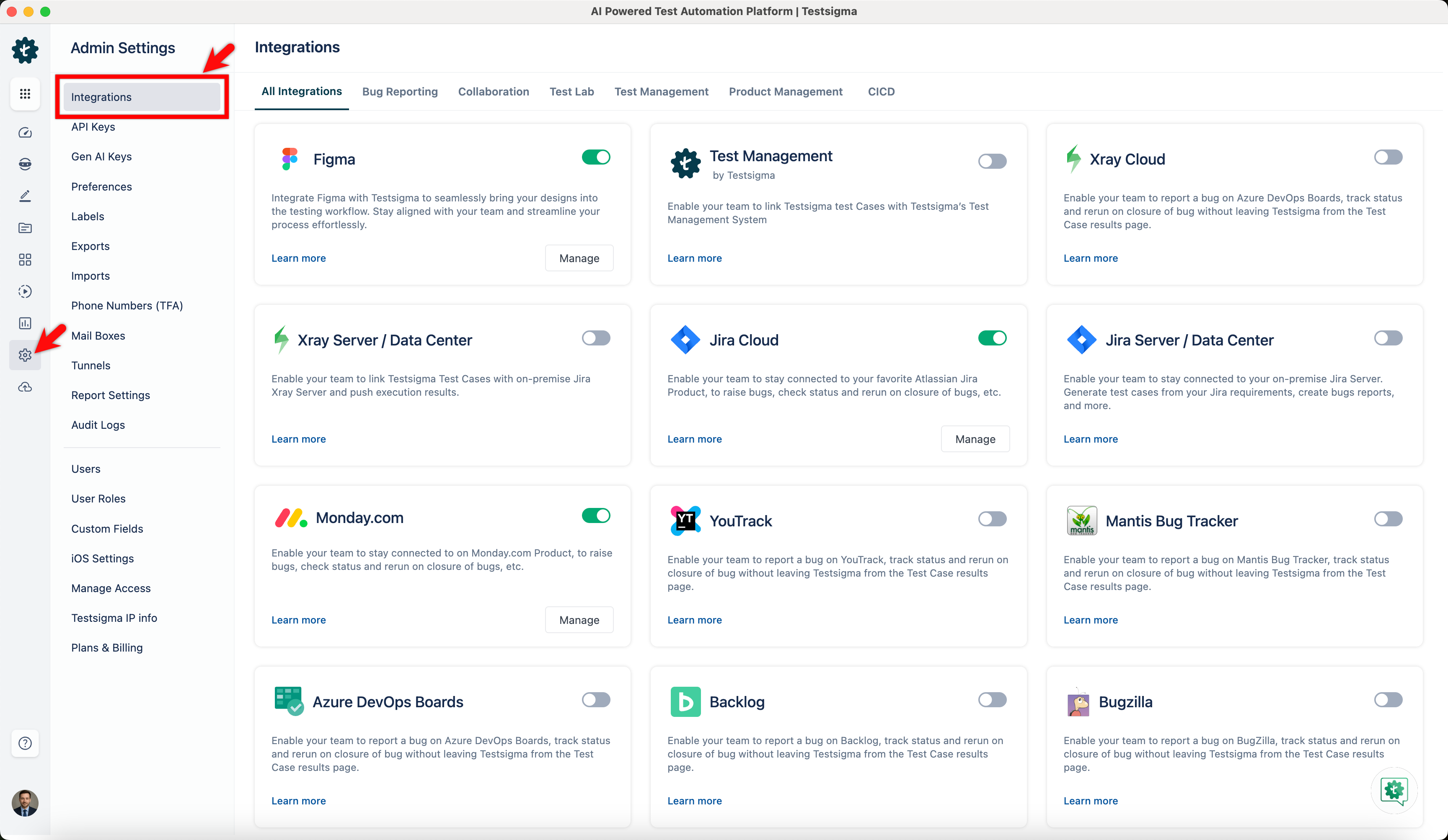
Task: Click the user profile avatar at bottom left
Action: pyautogui.click(x=25, y=803)
